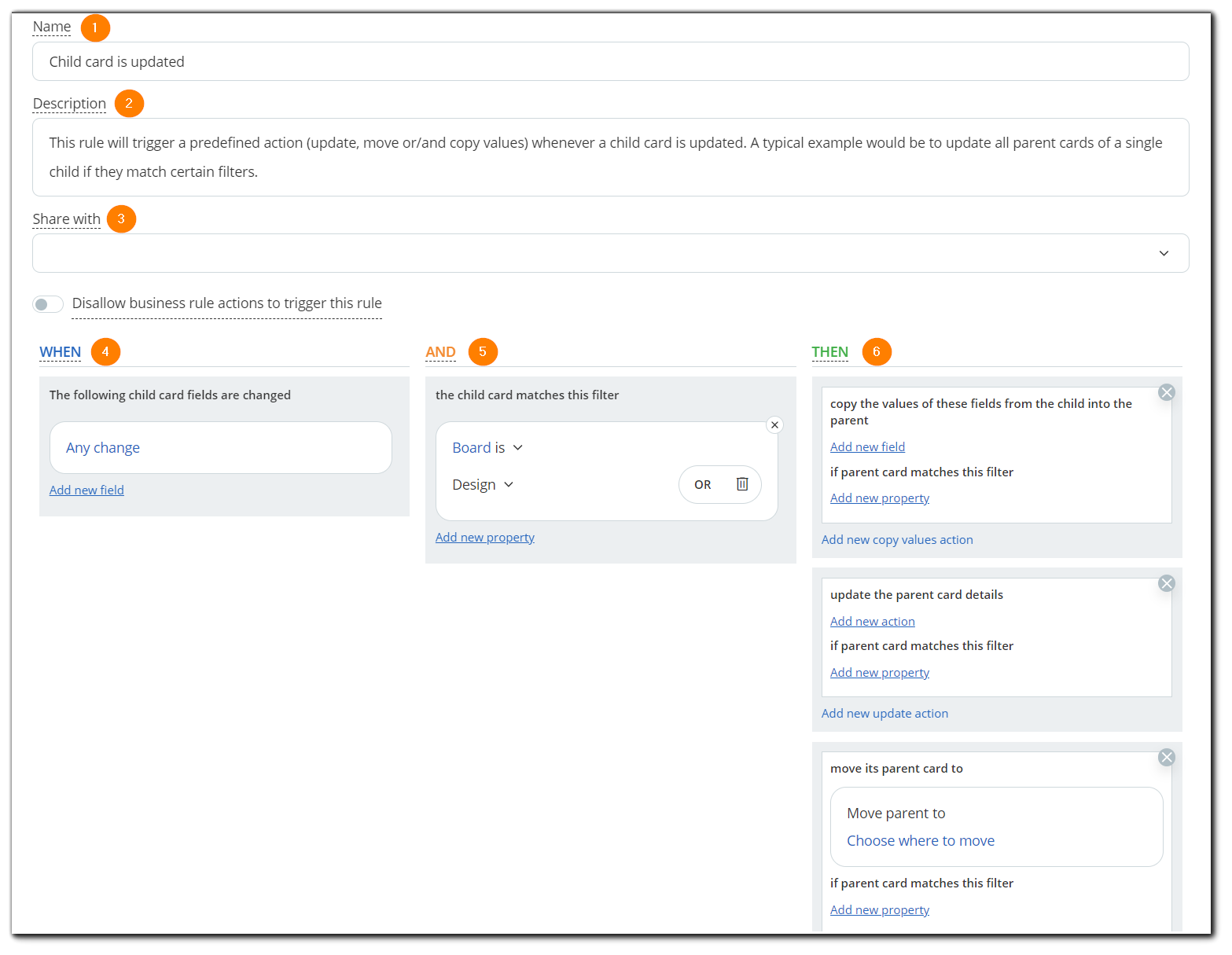Click the Name input field

[610, 62]
